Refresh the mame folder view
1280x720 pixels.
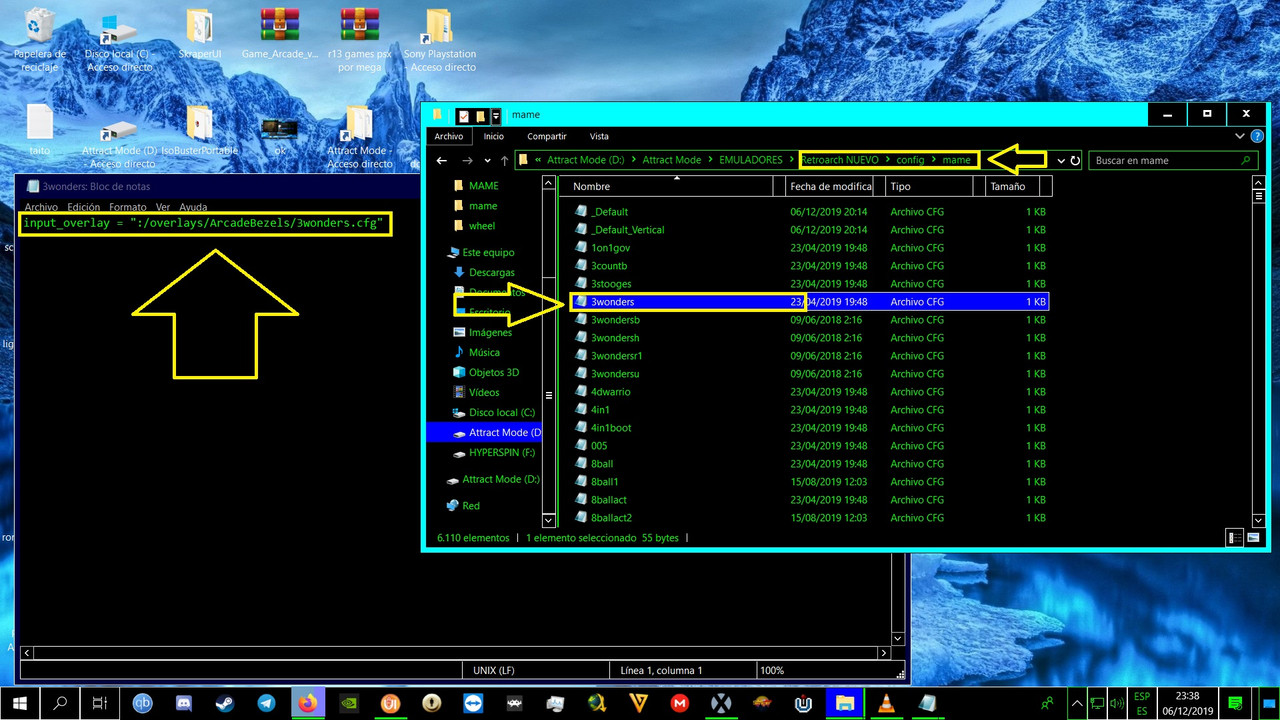(x=1075, y=160)
